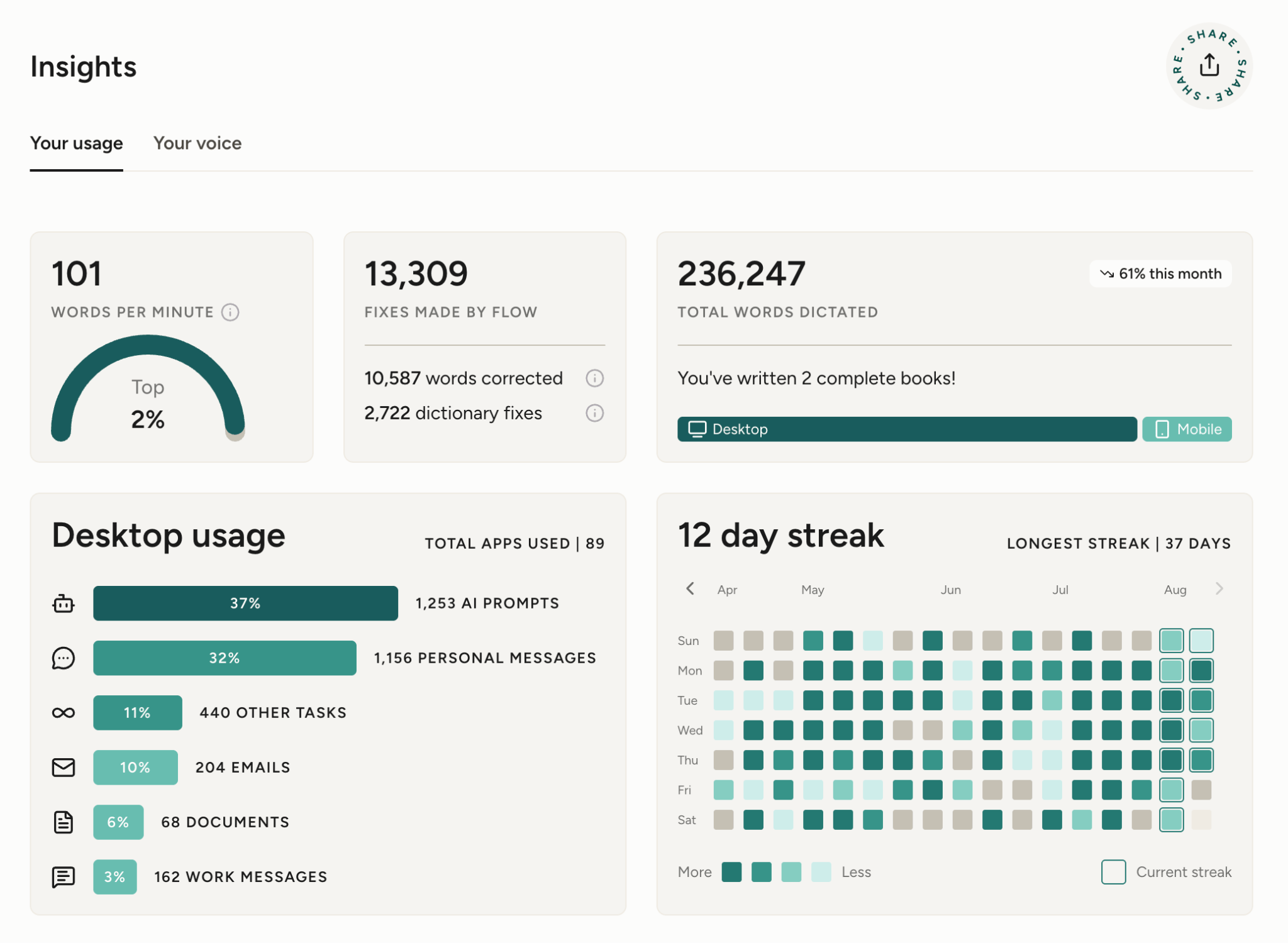This screenshot has width=1288, height=943.
Task: Click info icon for dictionary fixes
Action: tap(594, 413)
